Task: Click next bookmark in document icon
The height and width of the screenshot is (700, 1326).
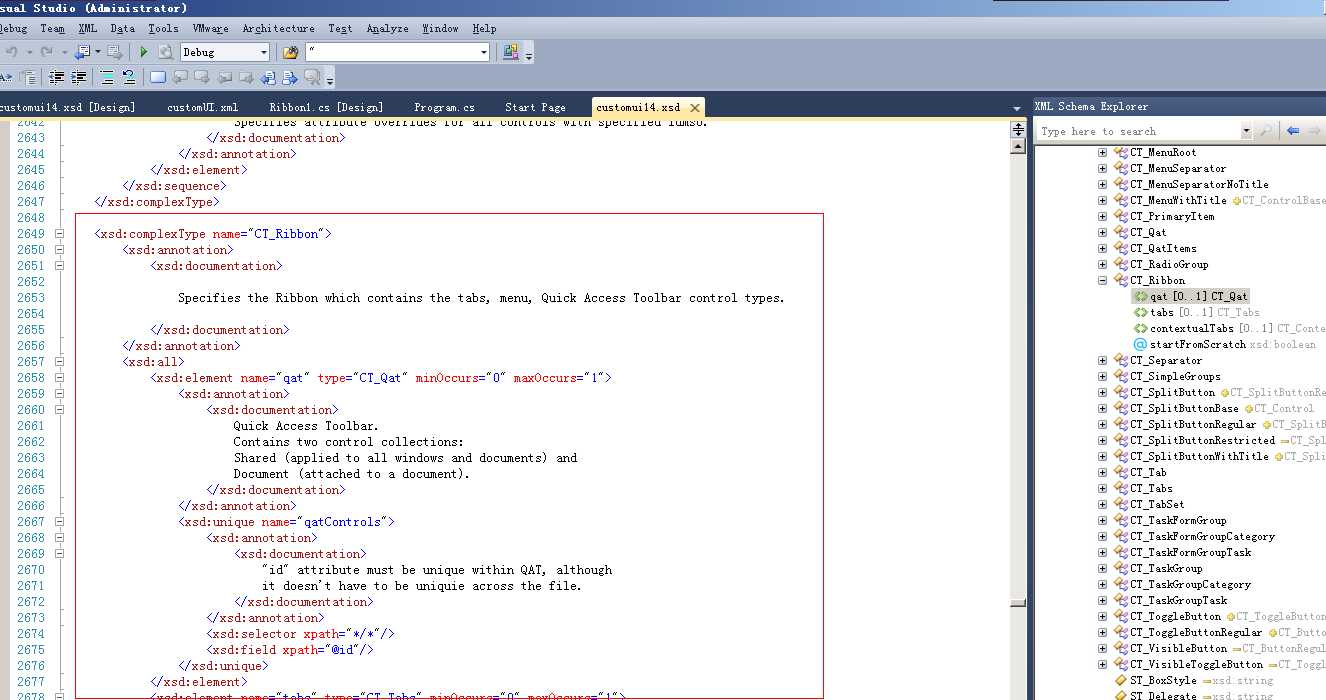Action: 290,77
